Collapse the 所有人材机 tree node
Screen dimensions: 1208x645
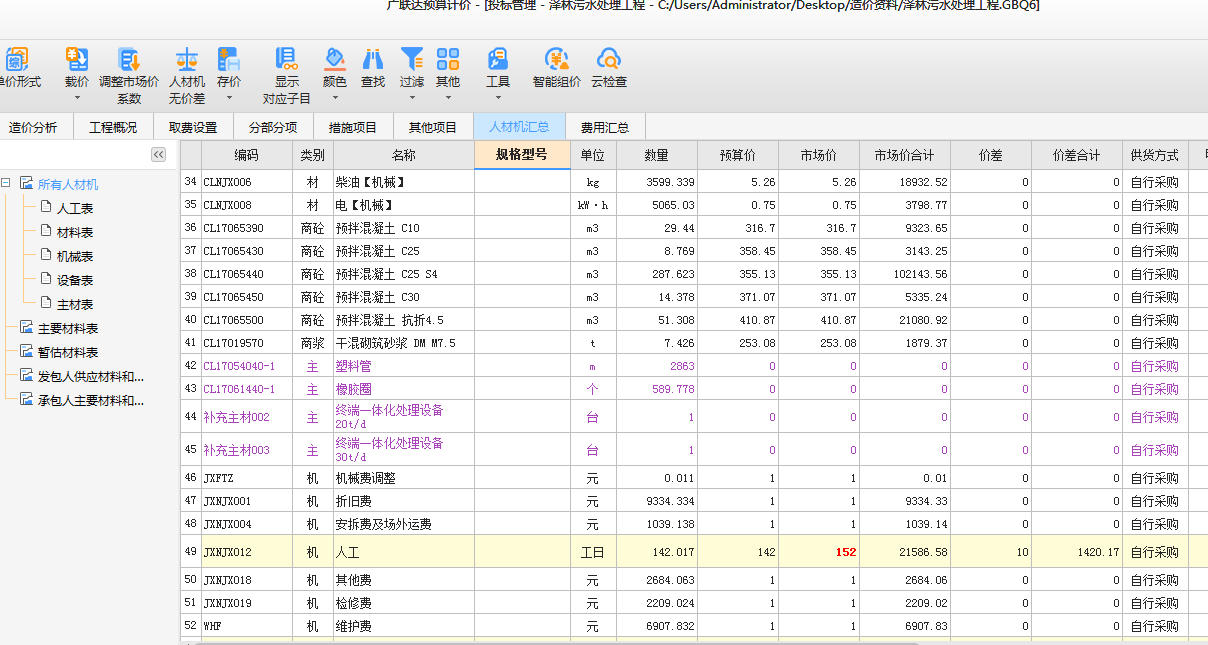click(x=6, y=184)
